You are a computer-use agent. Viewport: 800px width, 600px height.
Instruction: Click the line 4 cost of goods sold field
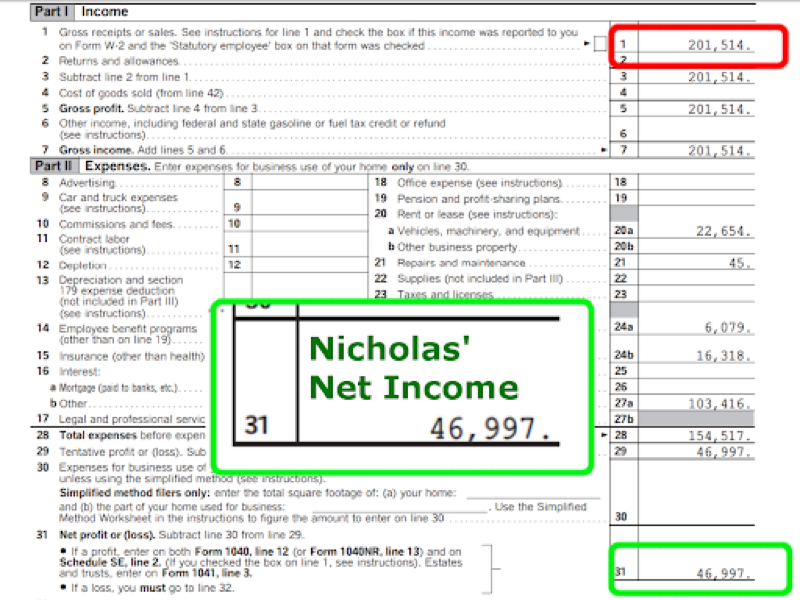pos(708,92)
